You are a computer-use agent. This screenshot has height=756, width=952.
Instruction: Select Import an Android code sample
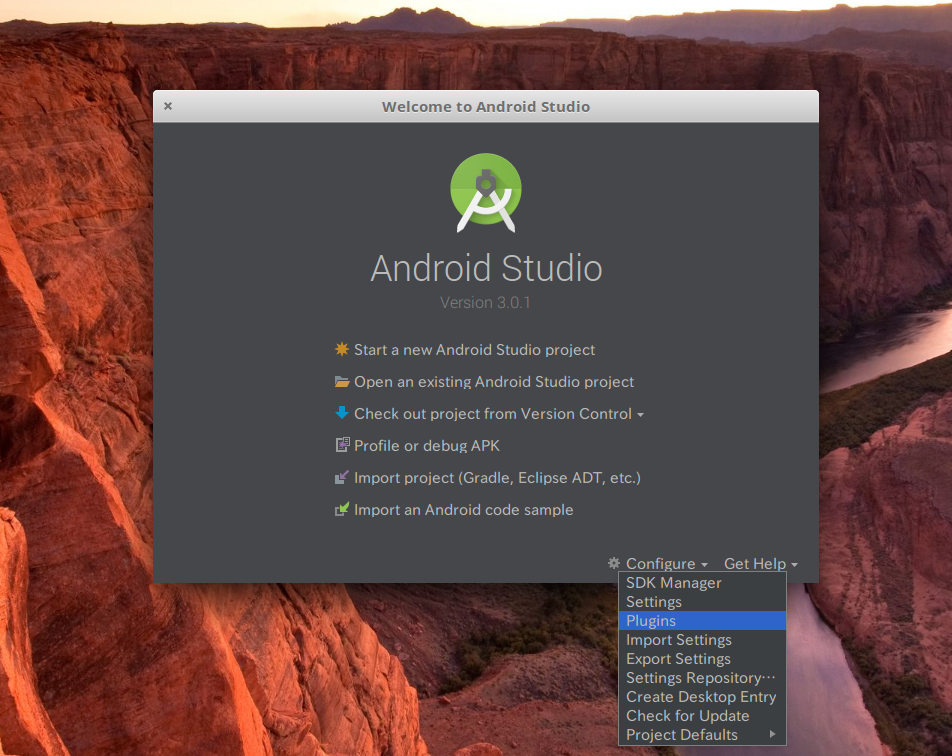pyautogui.click(x=463, y=510)
